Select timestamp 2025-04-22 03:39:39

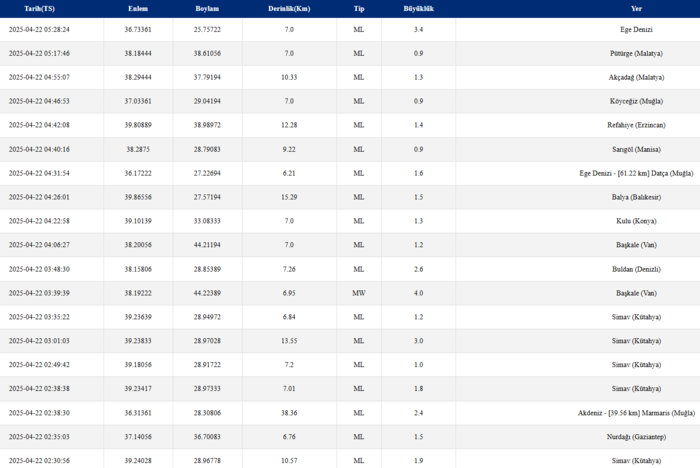39,293
